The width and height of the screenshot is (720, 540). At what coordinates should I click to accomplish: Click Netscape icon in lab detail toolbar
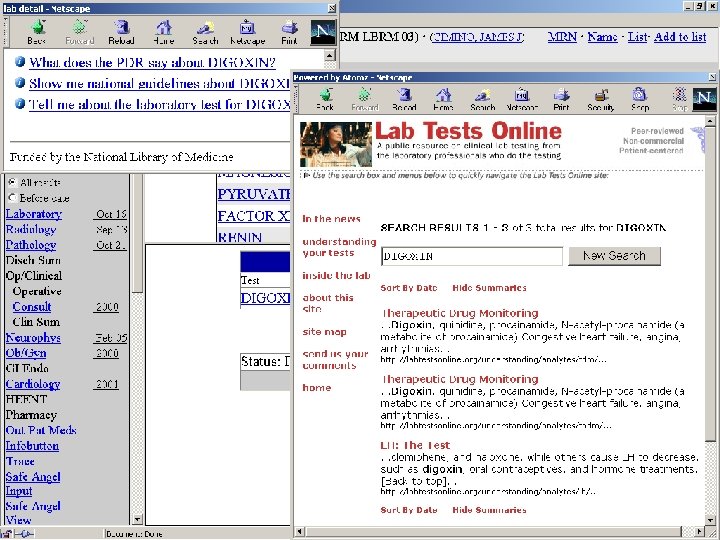tap(248, 32)
